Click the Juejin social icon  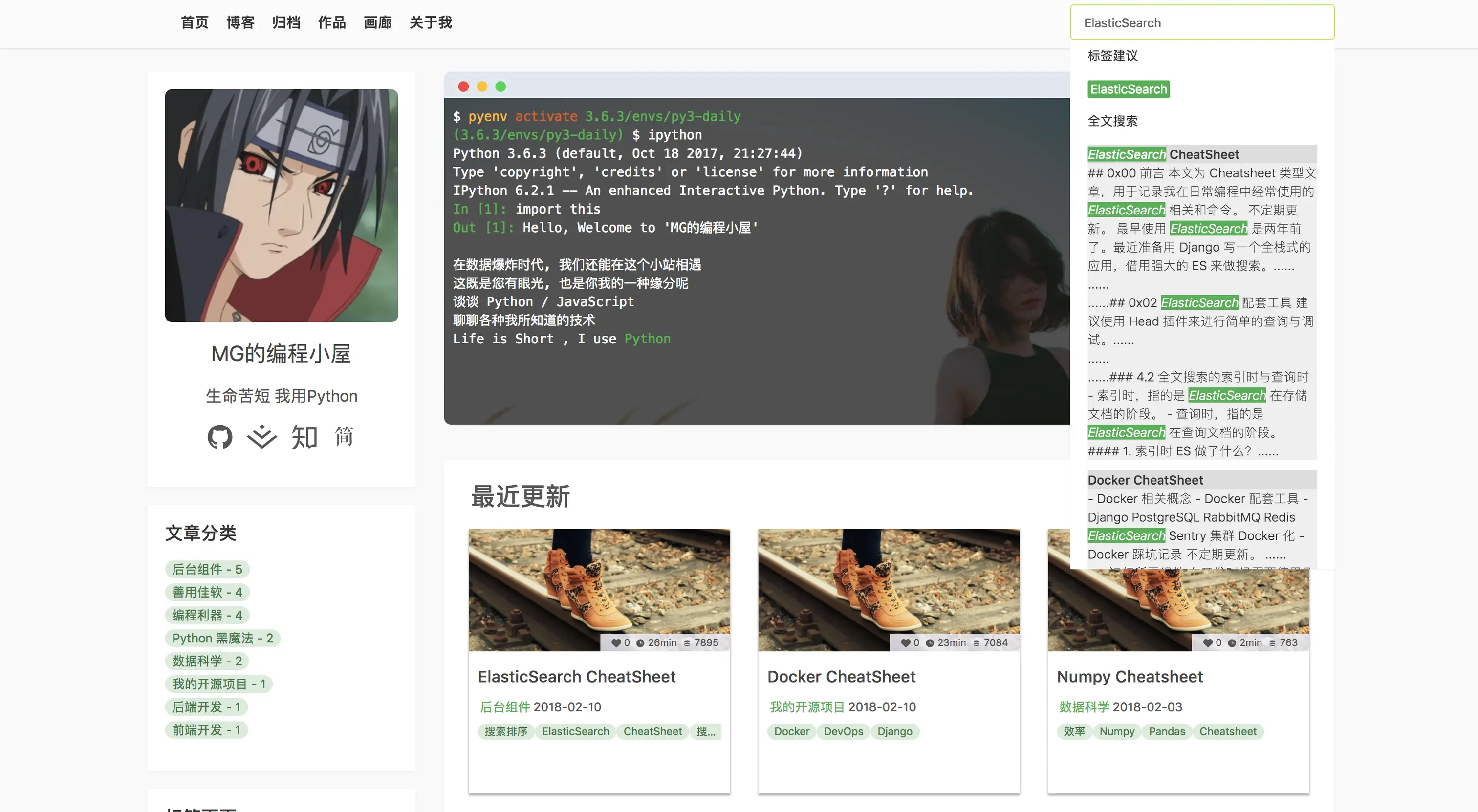(261, 437)
